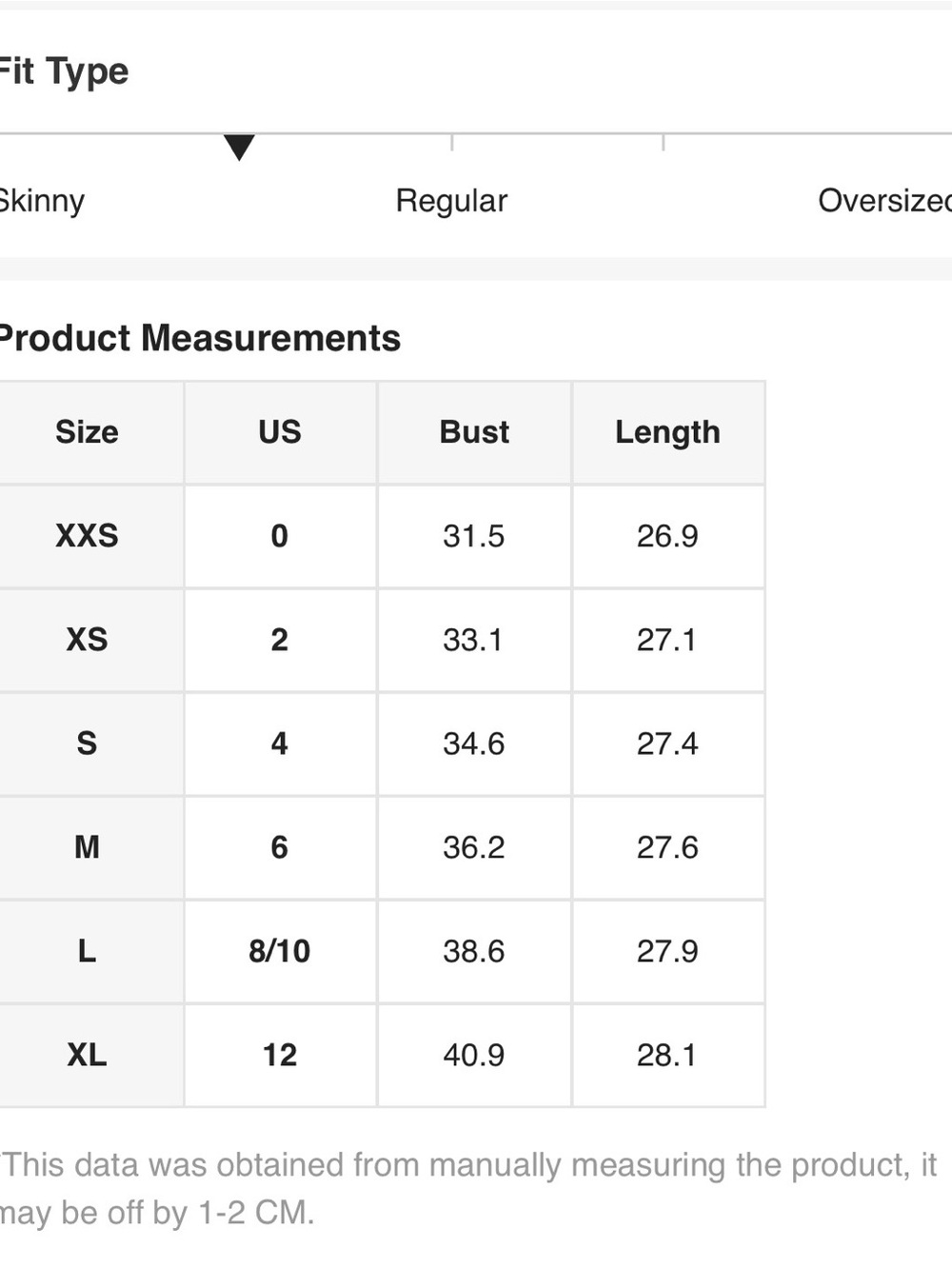Screen dimensions: 952x1269
Task: Click the Fit Type heading
Action: [63, 71]
